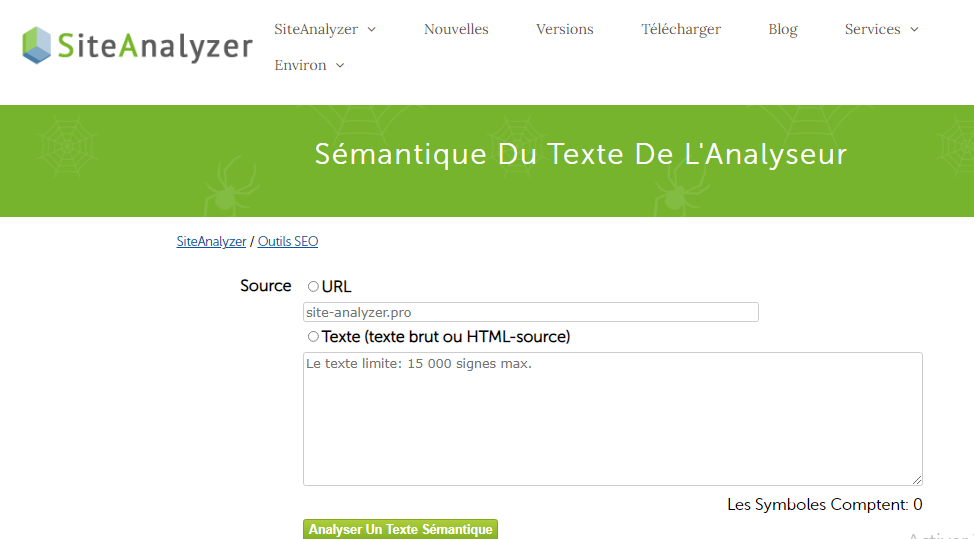The width and height of the screenshot is (974, 539).
Task: Go to Nouvelles page
Action: (x=456, y=29)
